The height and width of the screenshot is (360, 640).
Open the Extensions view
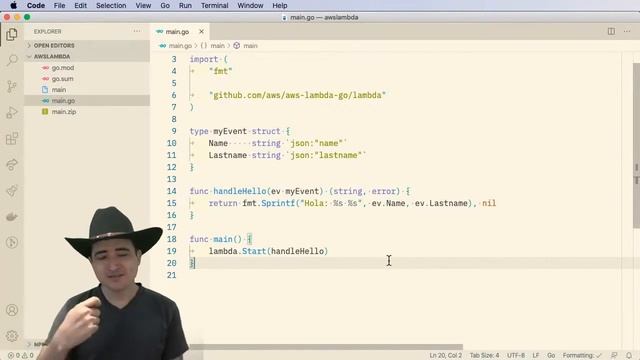pos(12,138)
